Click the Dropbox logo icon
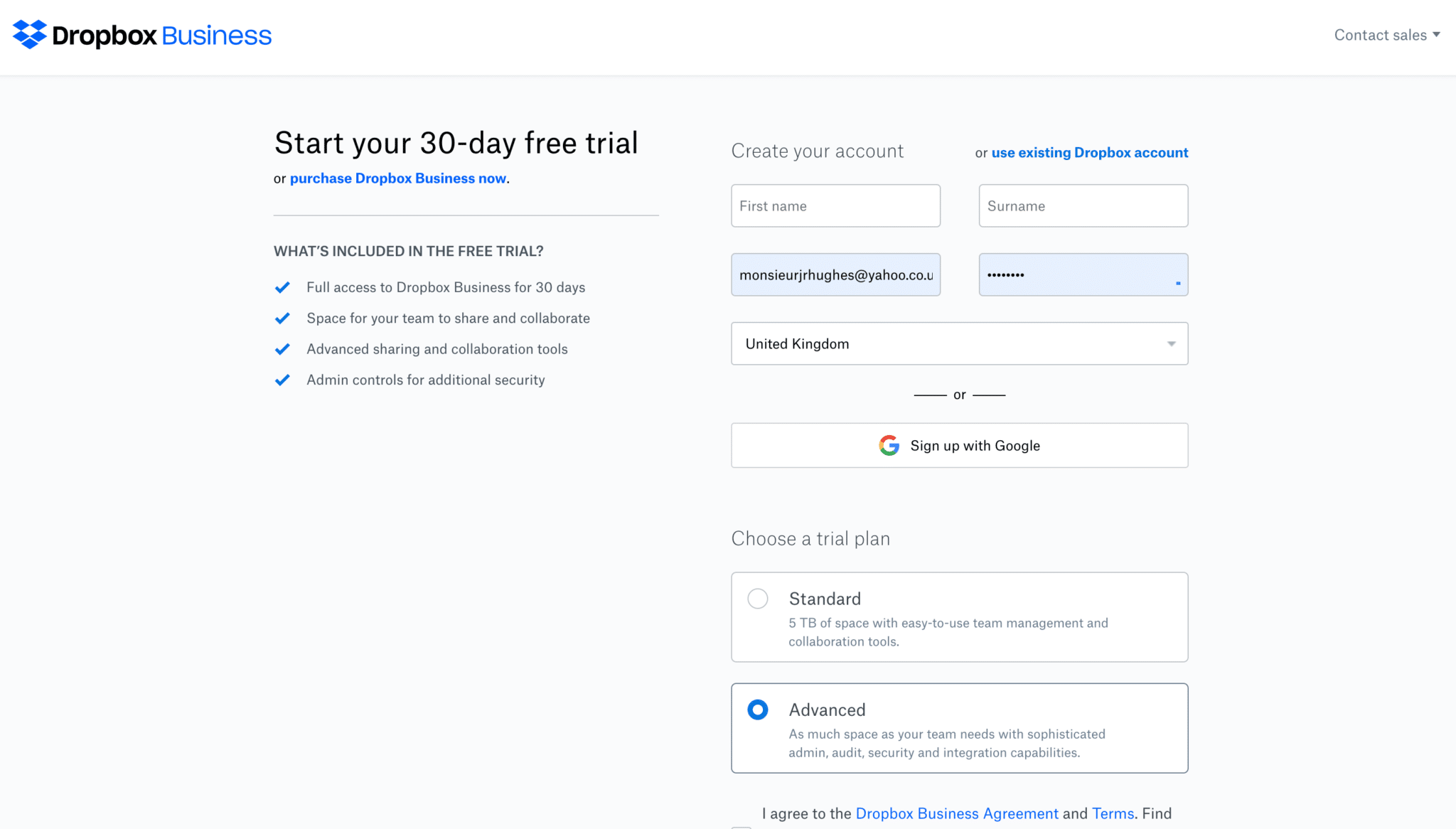The image size is (1456, 829). pos(29,34)
